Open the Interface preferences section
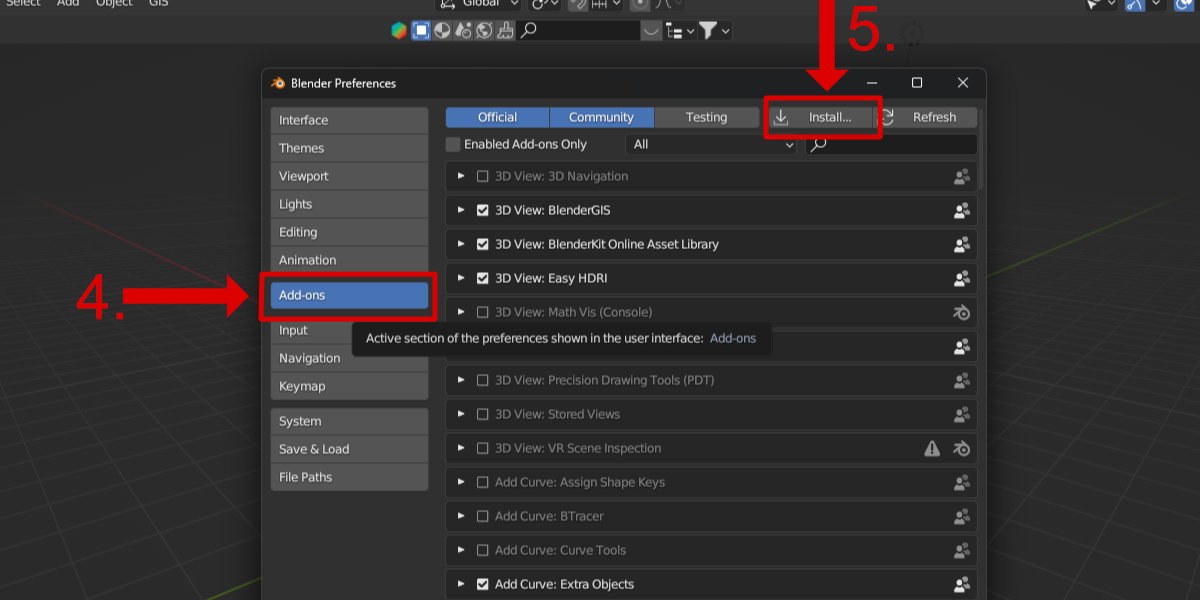This screenshot has width=1200, height=600. pos(349,120)
